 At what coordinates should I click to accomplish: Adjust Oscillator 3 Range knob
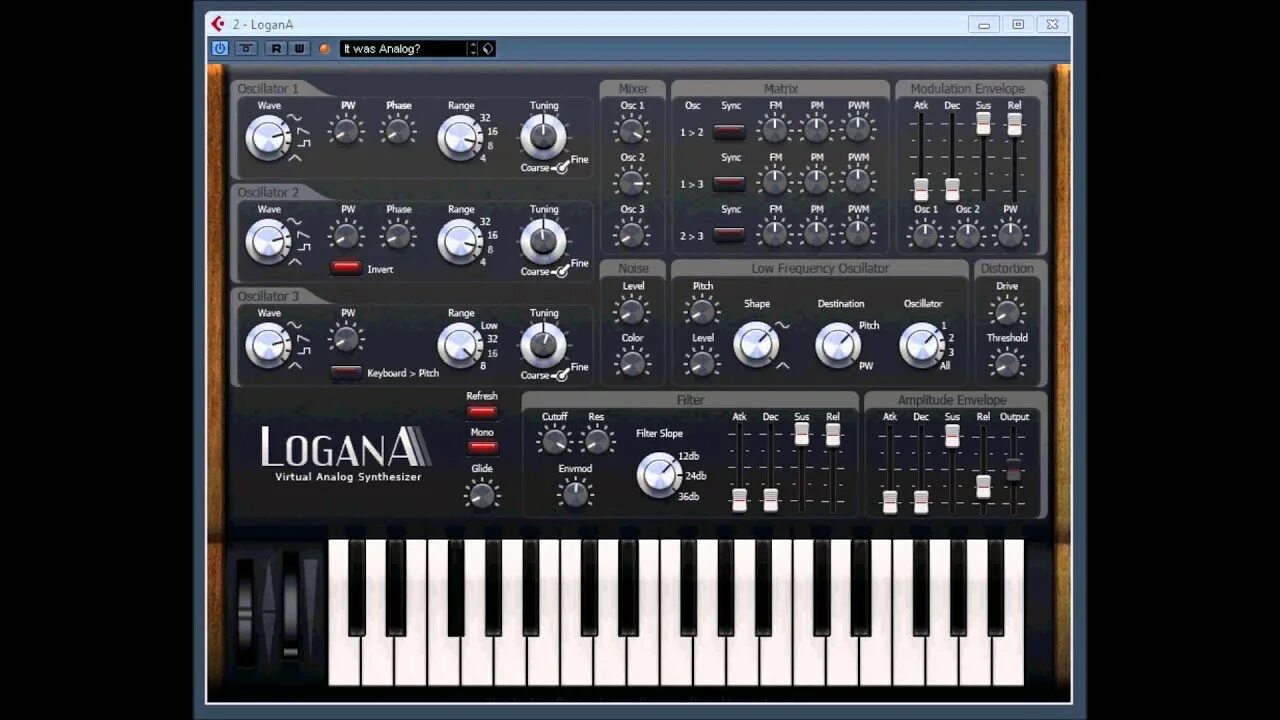pyautogui.click(x=460, y=345)
